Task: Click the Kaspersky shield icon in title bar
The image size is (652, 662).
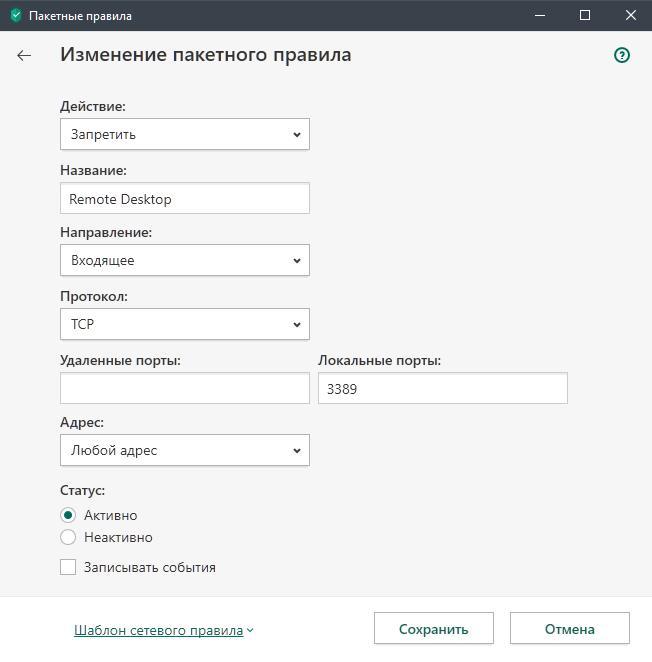Action: point(16,16)
